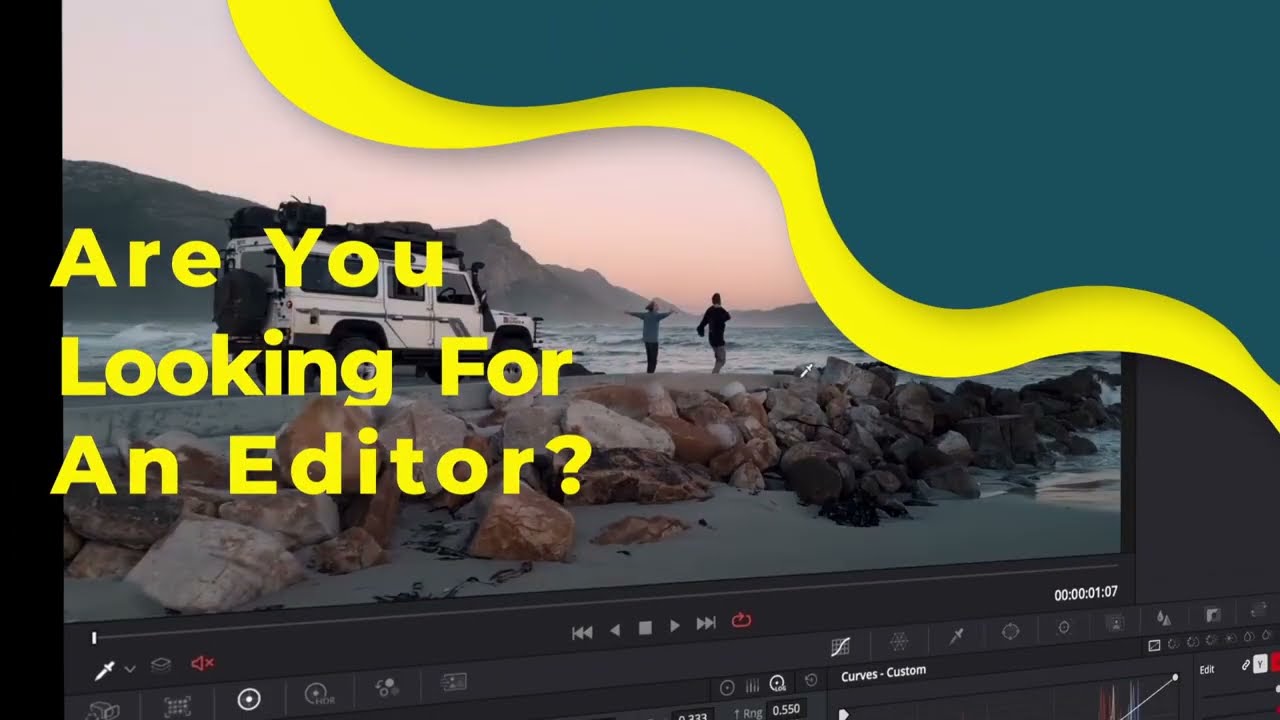Open the Color Warper palette
This screenshot has height=720, width=1280.
tap(899, 642)
